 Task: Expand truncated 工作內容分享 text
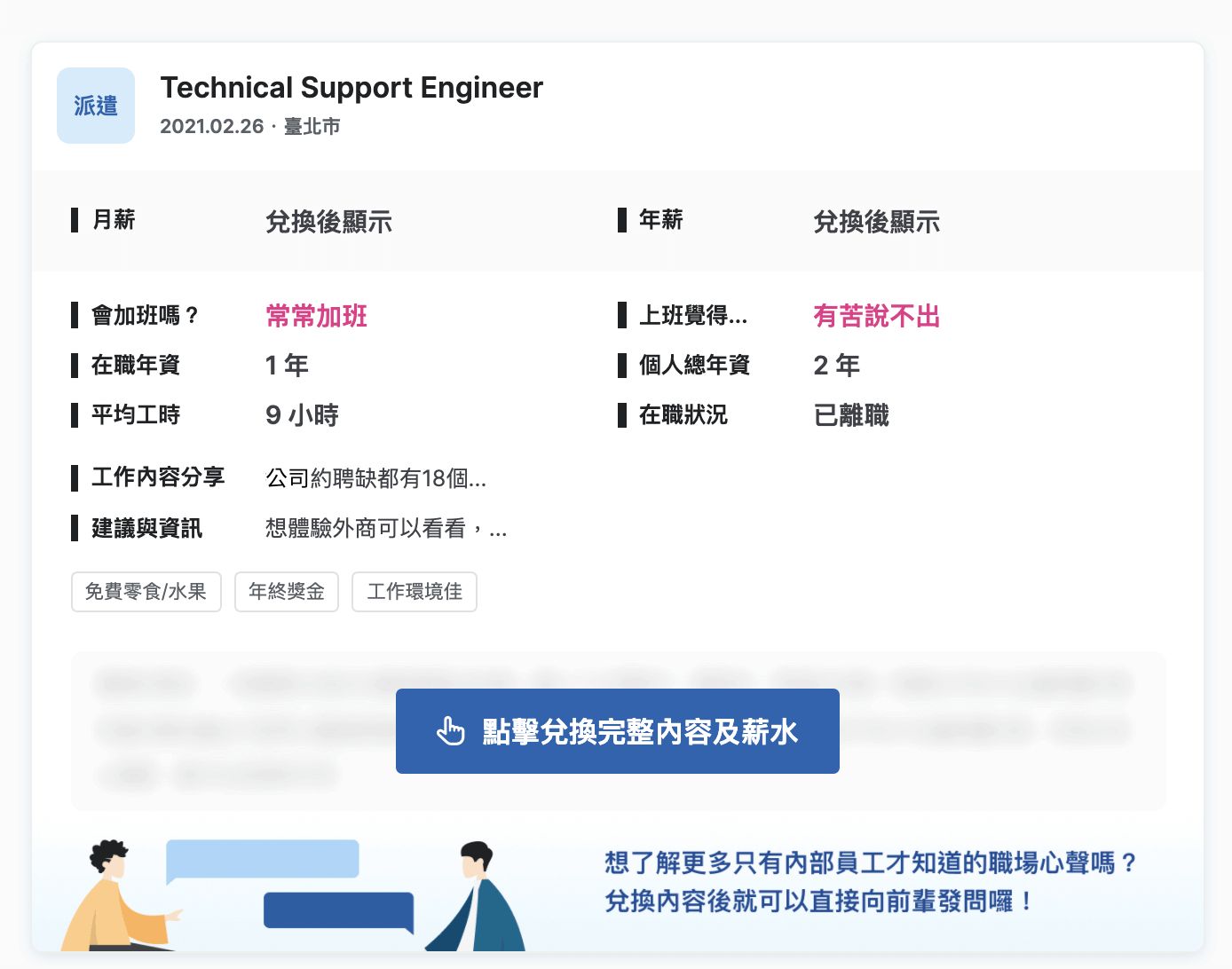376,479
